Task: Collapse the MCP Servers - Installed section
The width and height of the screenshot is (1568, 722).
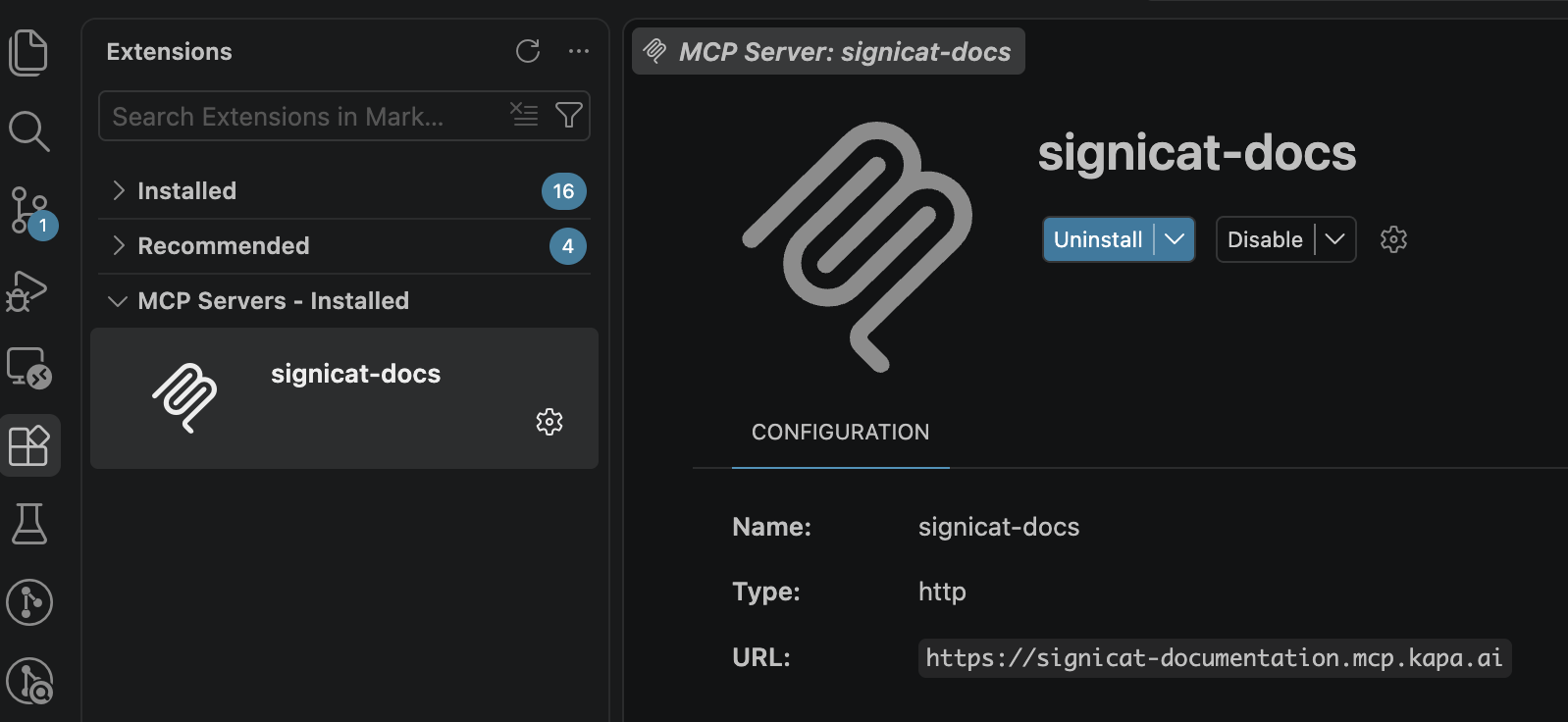Action: [x=344, y=301]
